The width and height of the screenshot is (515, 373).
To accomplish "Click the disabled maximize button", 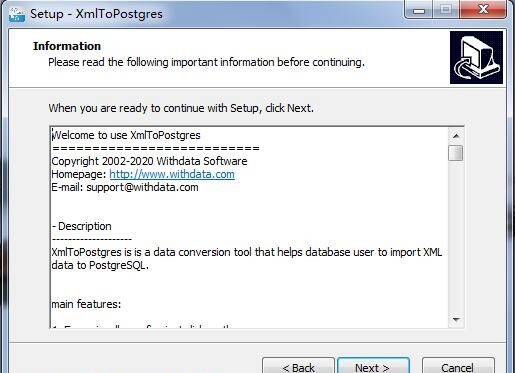I will coord(446,10).
